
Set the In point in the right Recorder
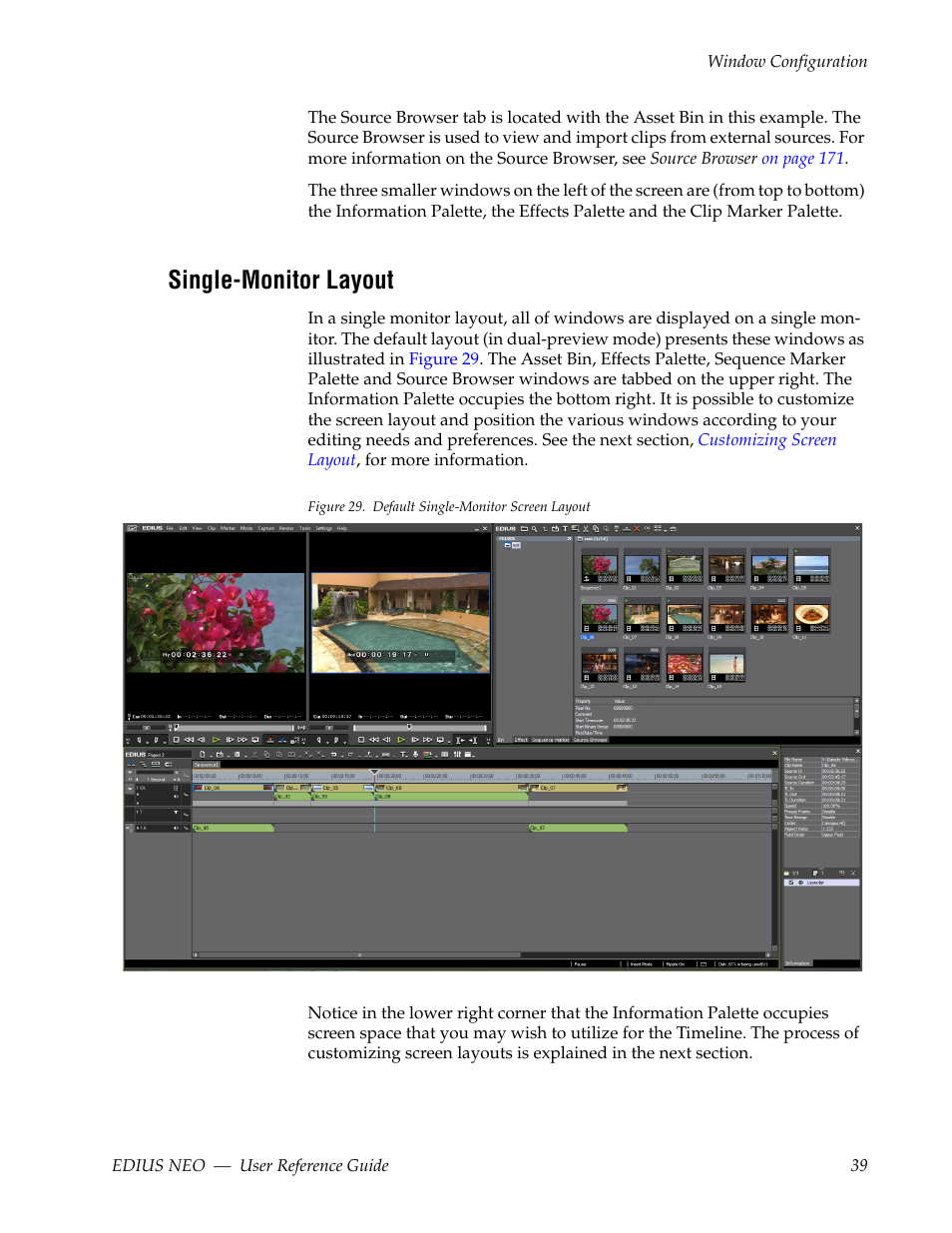[319, 740]
